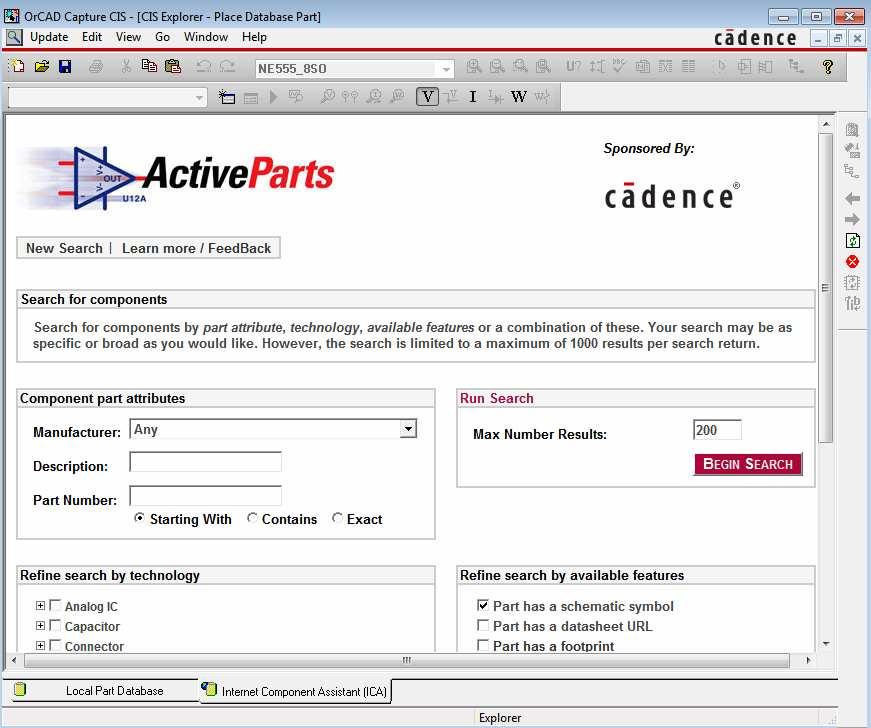The height and width of the screenshot is (728, 871).
Task: Click the Undo arrow icon
Action: point(203,67)
